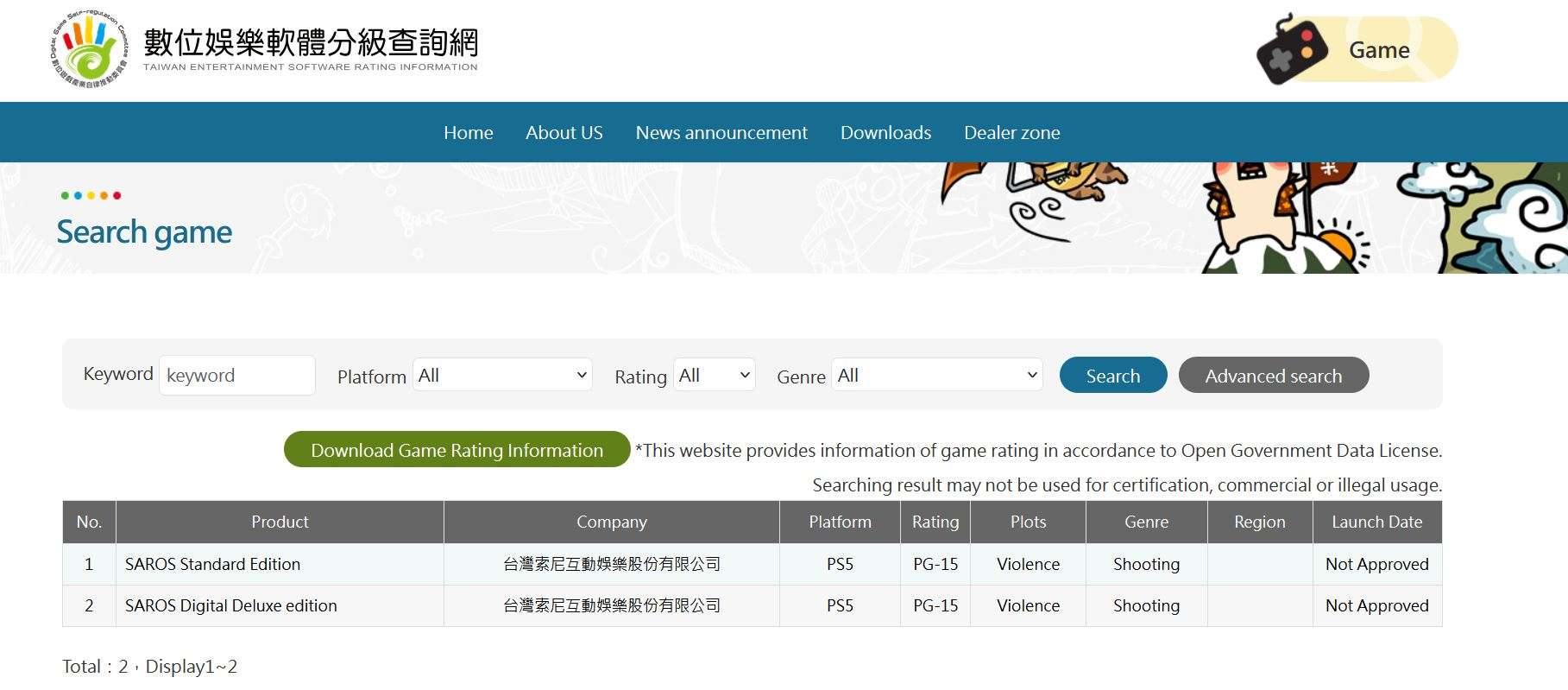Click Violence in Digital Deluxe row
1568x690 pixels.
pyautogui.click(x=1028, y=605)
